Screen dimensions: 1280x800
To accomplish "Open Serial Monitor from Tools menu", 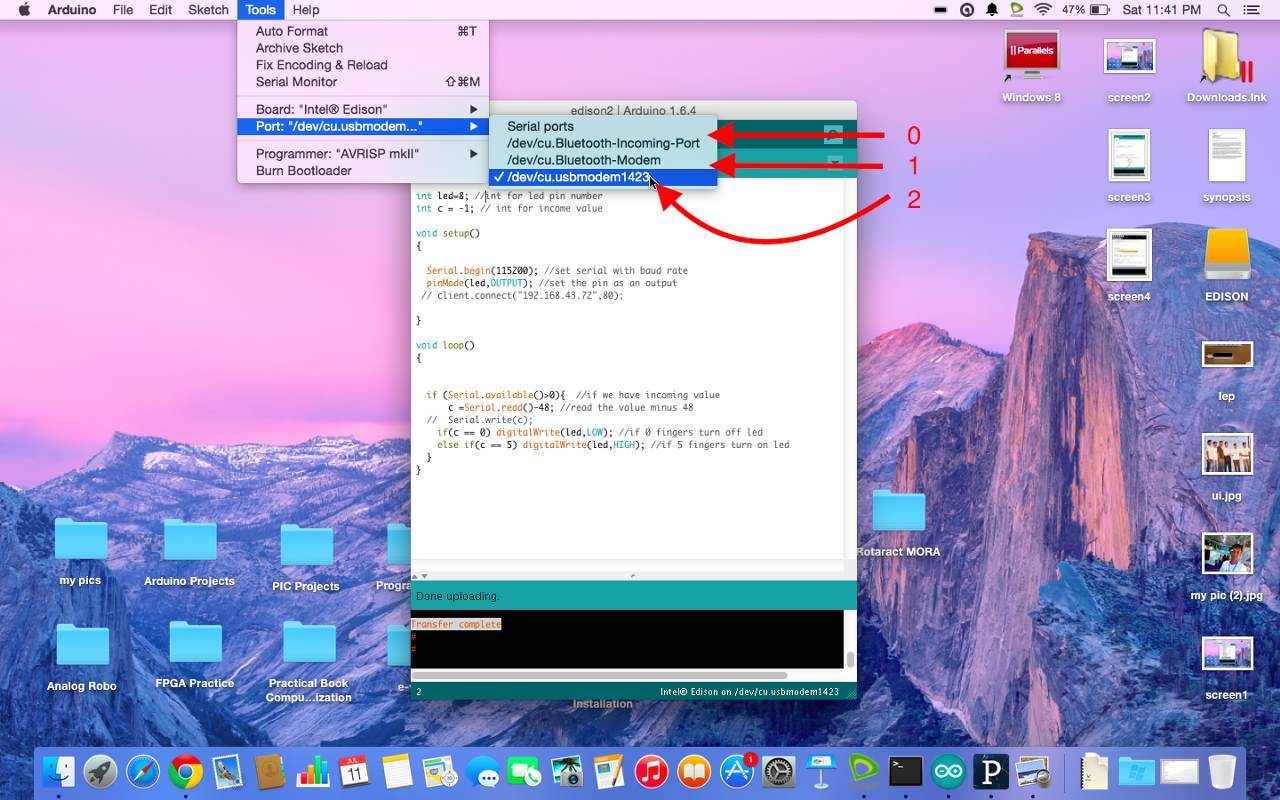I will 363,82.
